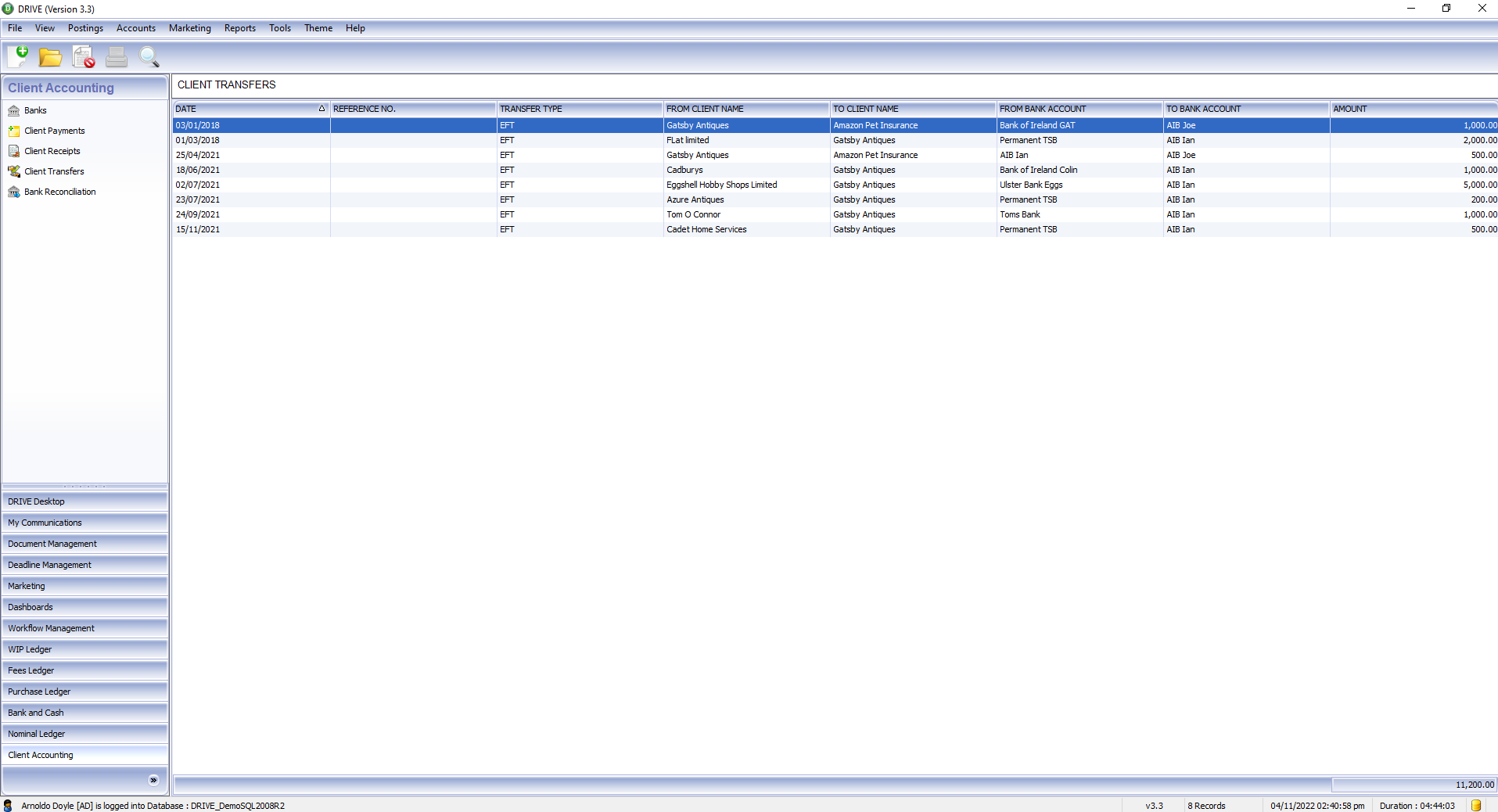Screen dimensions: 1498x812
Task: Click the Open folder toolbar icon
Action: click(51, 56)
